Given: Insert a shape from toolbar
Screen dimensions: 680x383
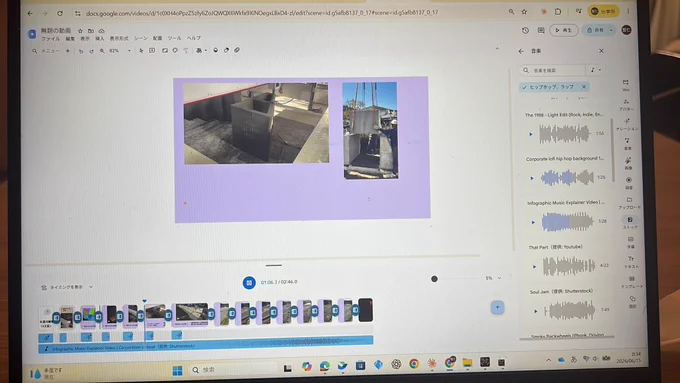Looking at the screenshot, I should 175,50.
